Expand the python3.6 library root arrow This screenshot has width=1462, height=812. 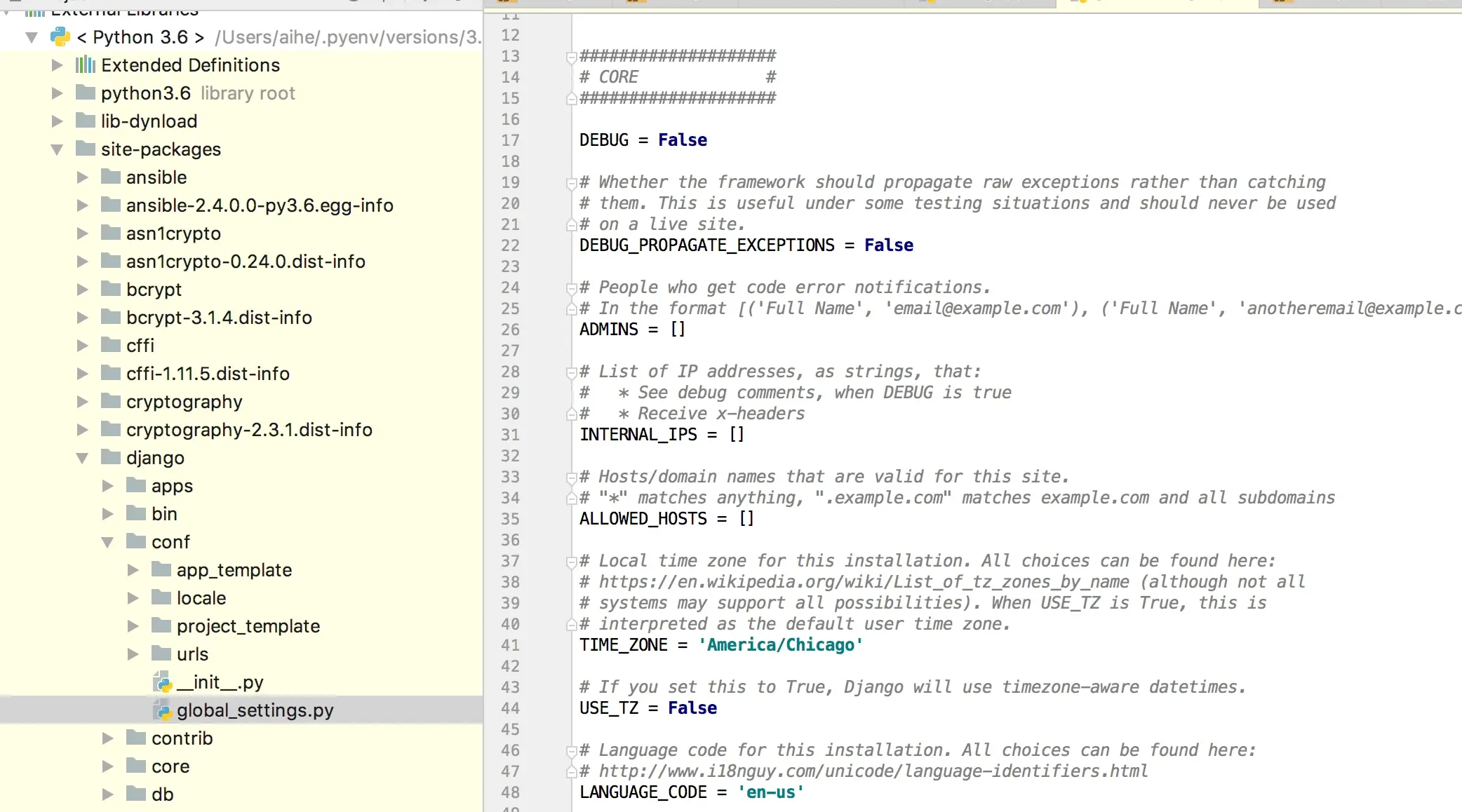57,93
